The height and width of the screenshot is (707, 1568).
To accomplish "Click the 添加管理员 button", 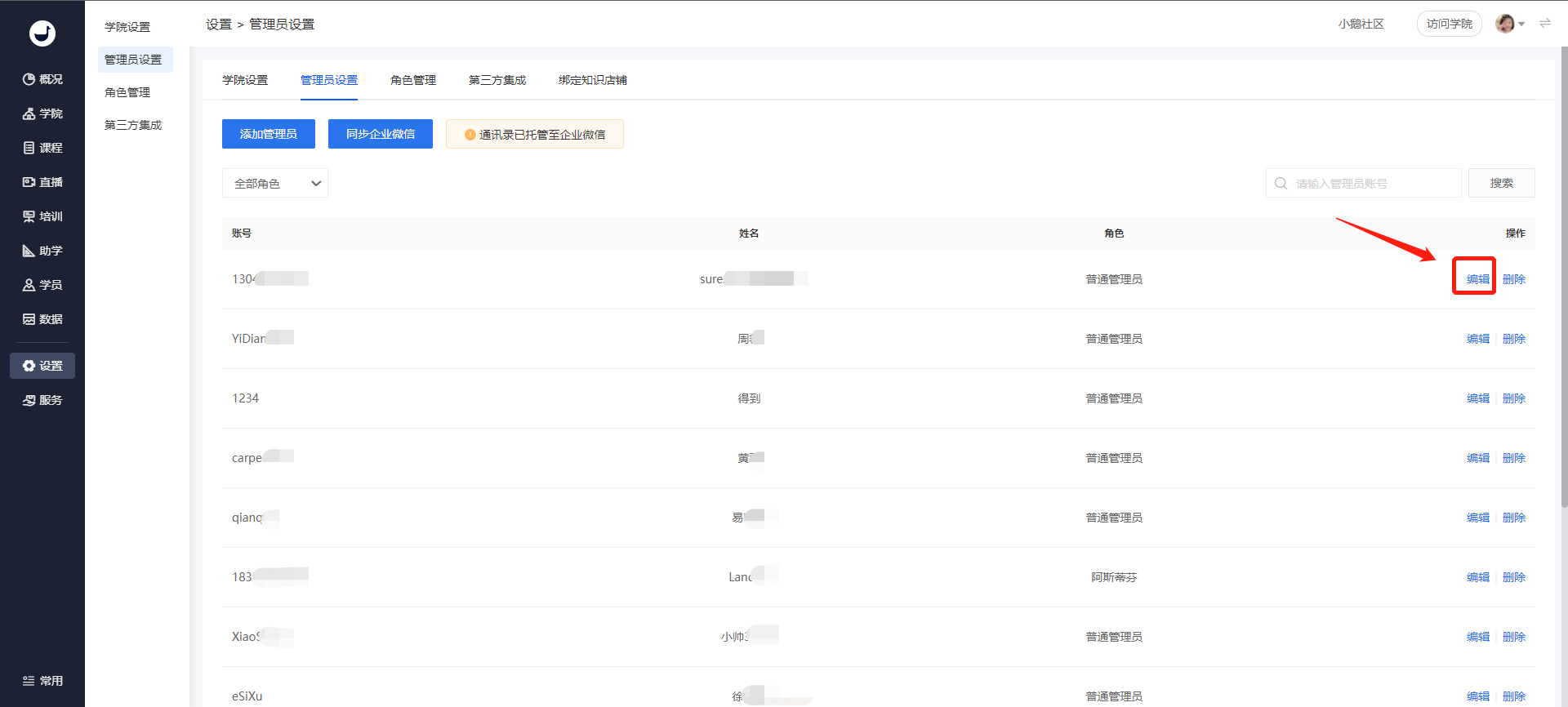I will tap(269, 134).
